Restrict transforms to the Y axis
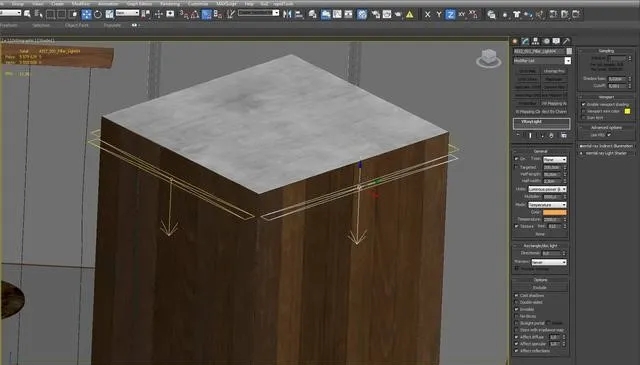Viewport: 640px width, 365px height. (x=439, y=15)
